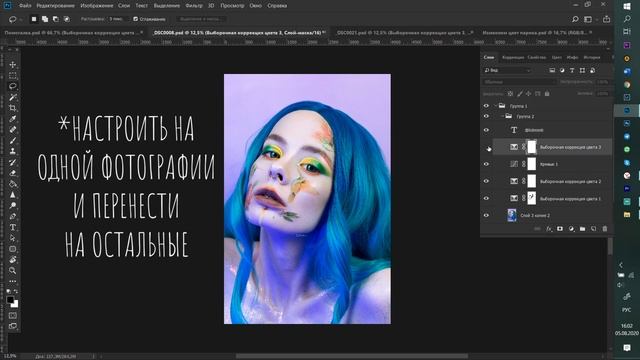Select the mask thumbnail of Кривые 1

[531, 164]
